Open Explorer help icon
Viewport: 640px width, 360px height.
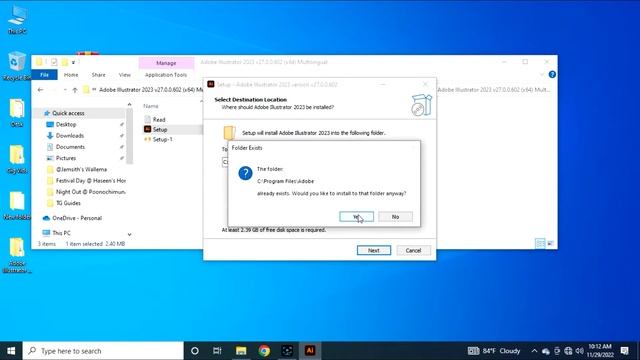(x=552, y=74)
